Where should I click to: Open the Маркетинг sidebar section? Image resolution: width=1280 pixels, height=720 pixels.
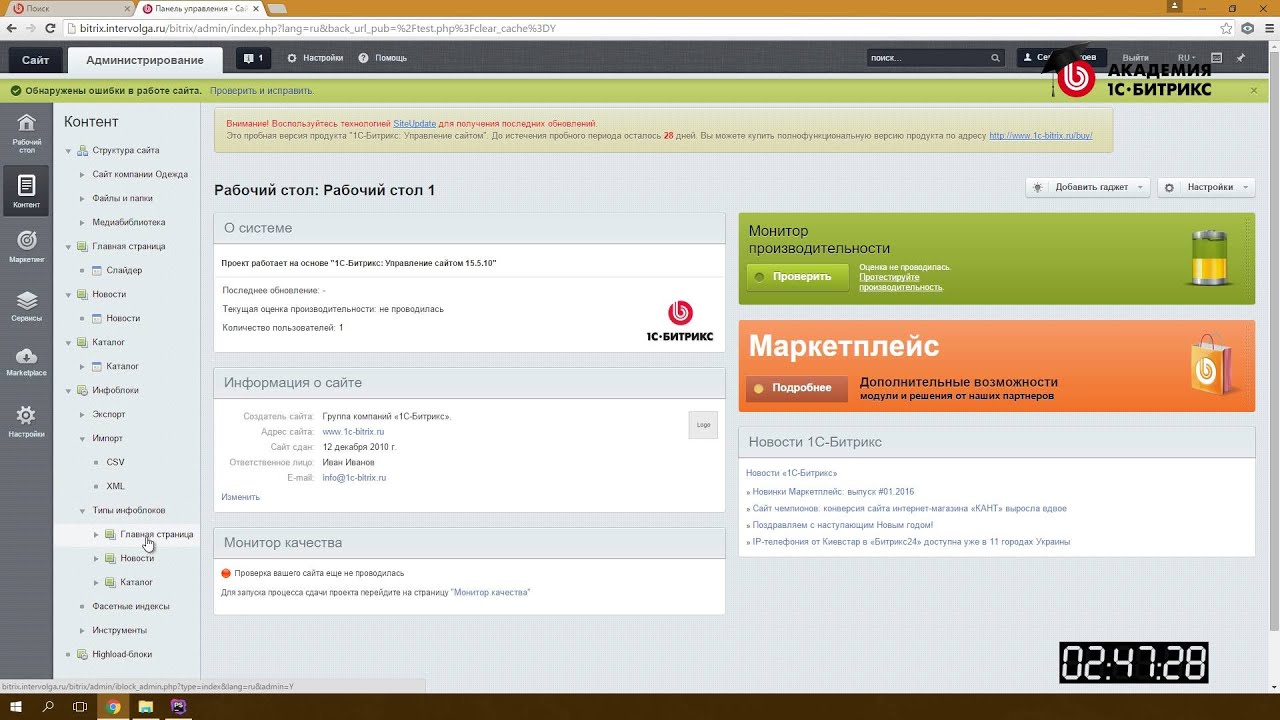point(26,246)
